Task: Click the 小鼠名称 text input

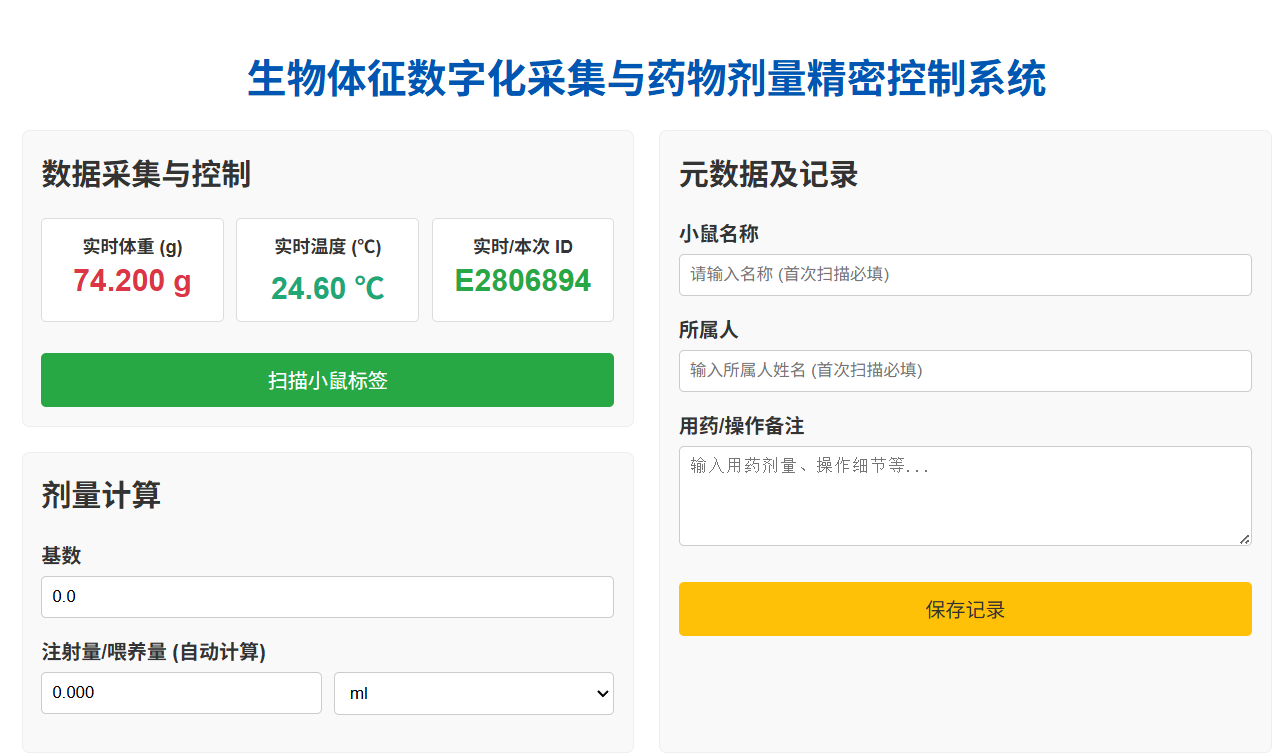Action: click(965, 275)
